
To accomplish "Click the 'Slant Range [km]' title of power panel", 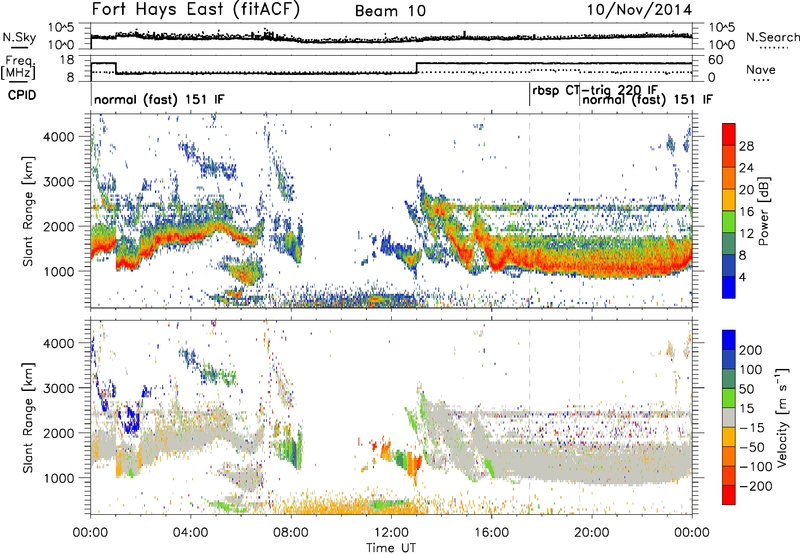I will (28, 211).
